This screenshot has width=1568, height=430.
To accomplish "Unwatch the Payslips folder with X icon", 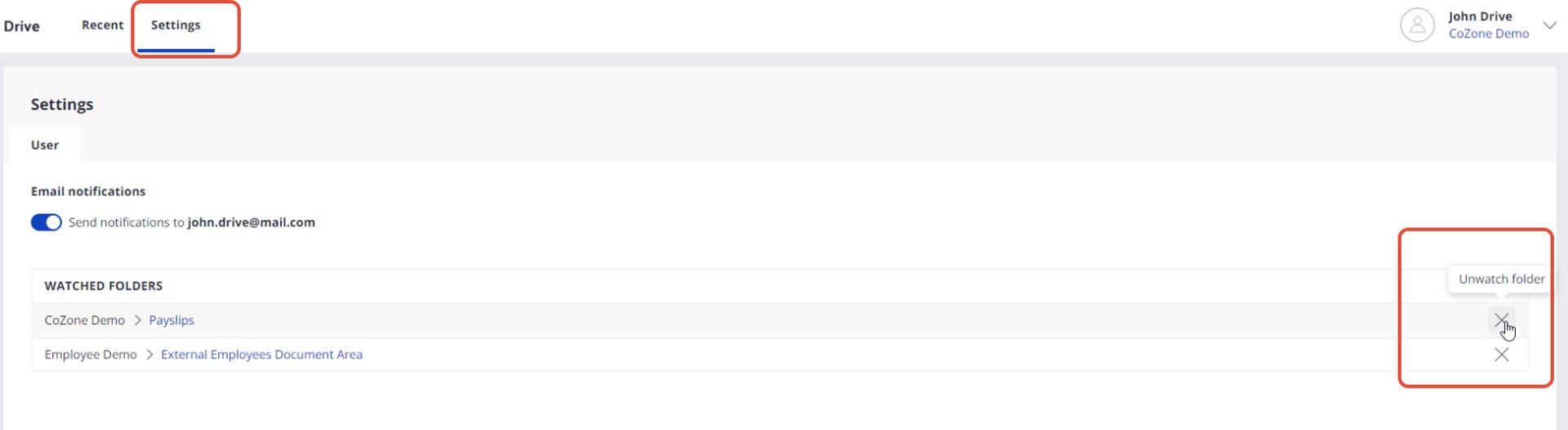I will 1501,320.
